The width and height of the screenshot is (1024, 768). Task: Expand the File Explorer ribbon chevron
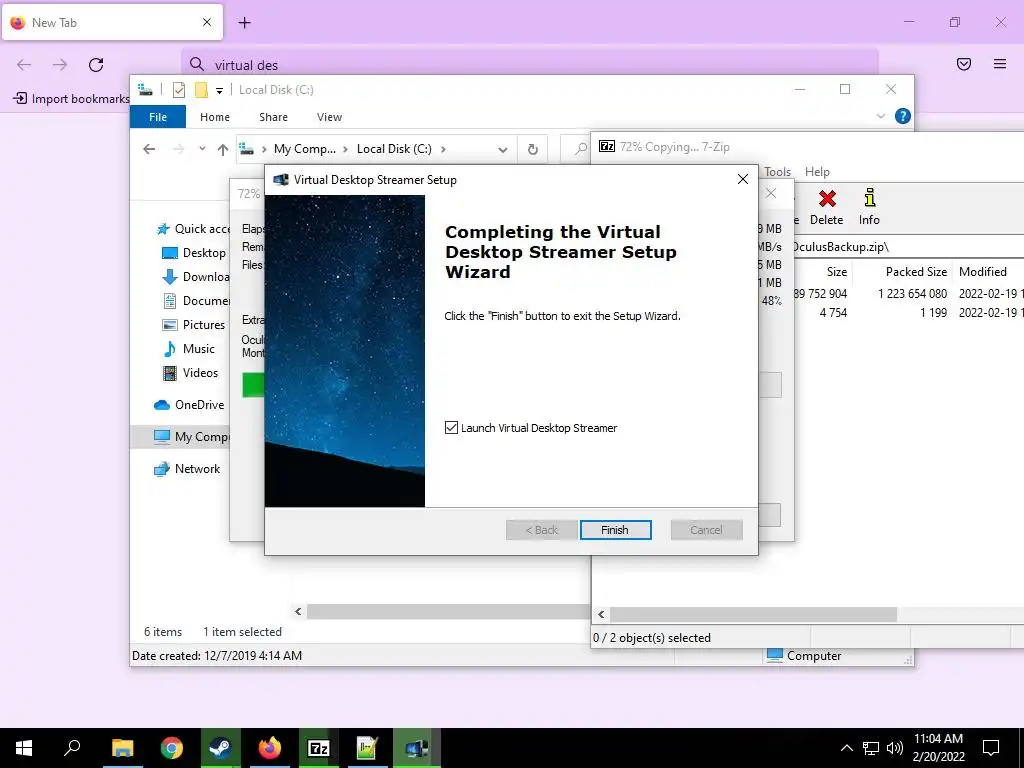[880, 116]
